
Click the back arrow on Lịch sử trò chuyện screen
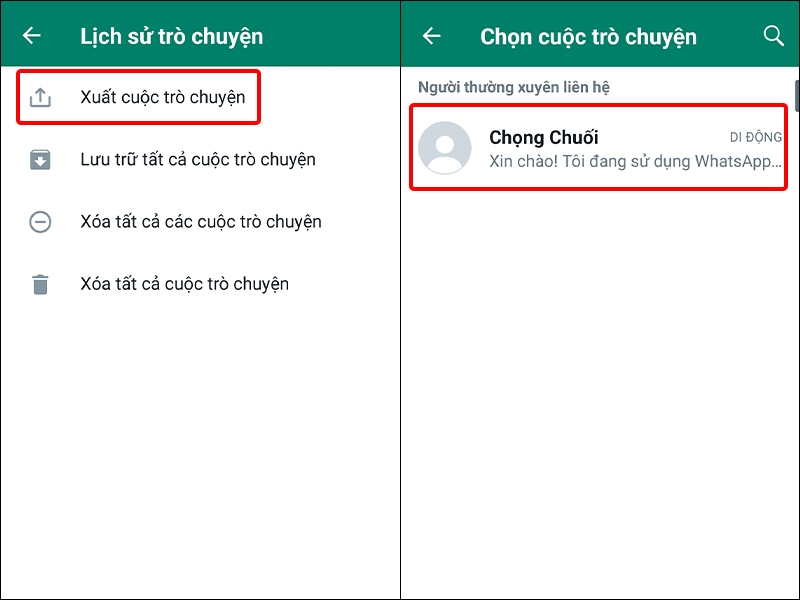coord(31,34)
